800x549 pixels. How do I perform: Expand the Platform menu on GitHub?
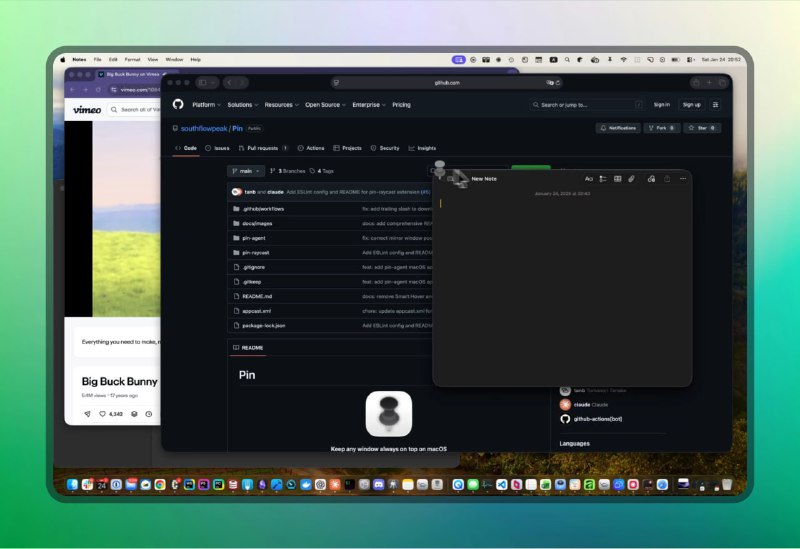coord(206,104)
